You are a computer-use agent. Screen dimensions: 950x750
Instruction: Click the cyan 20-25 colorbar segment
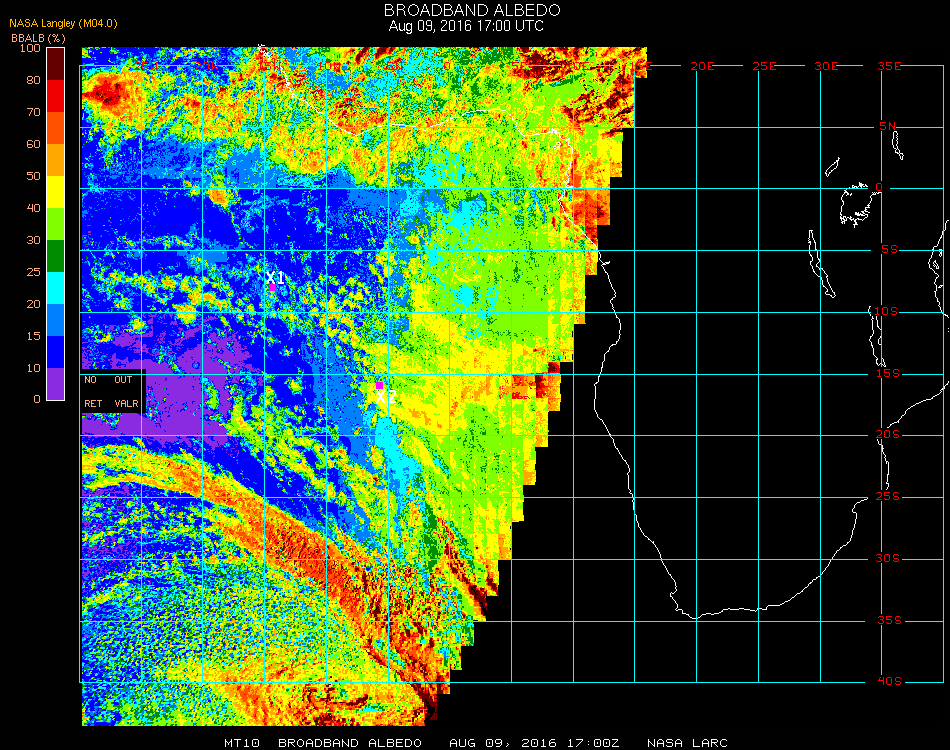56,288
